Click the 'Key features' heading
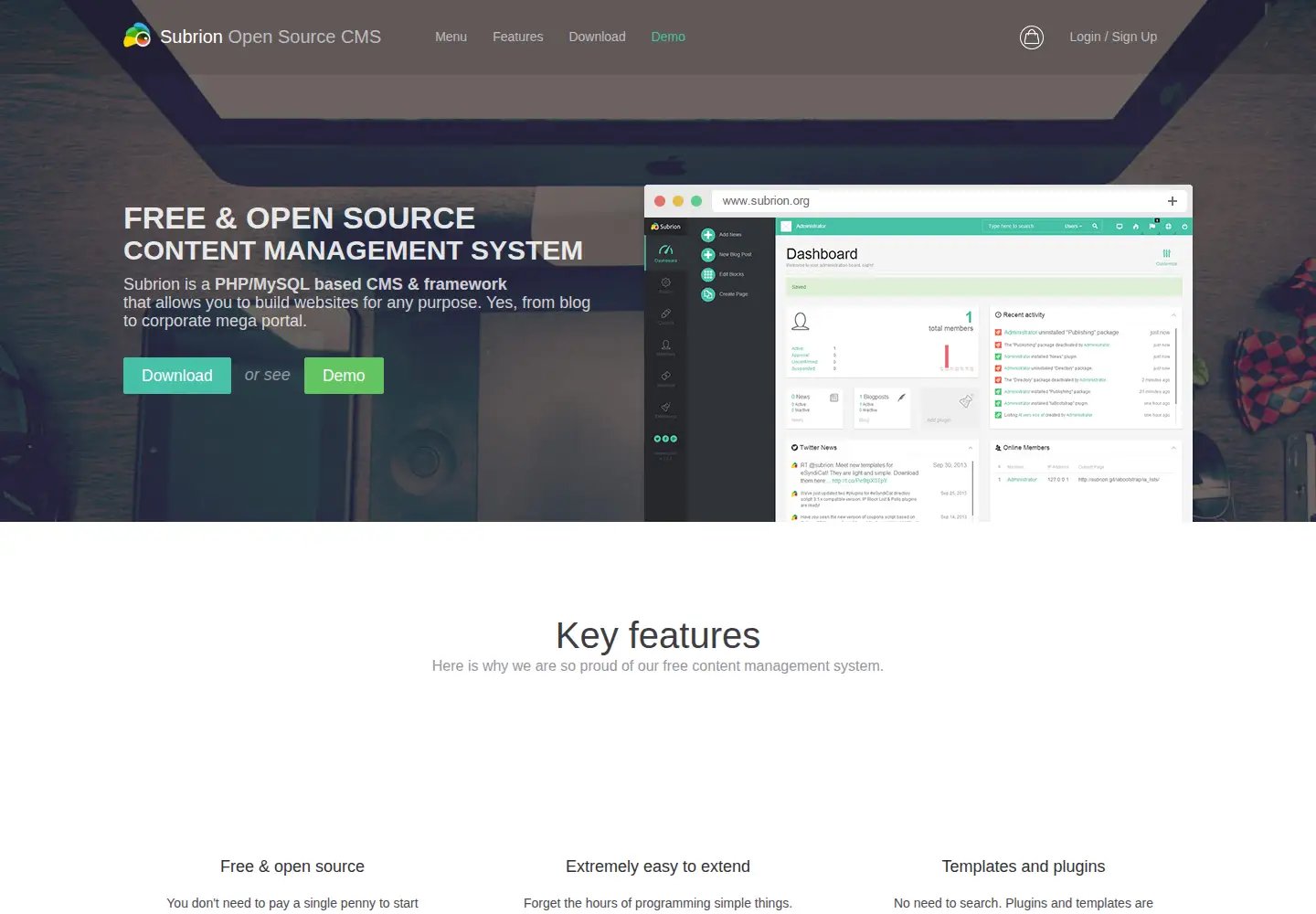Viewport: 1316px width, 914px height. [x=658, y=635]
